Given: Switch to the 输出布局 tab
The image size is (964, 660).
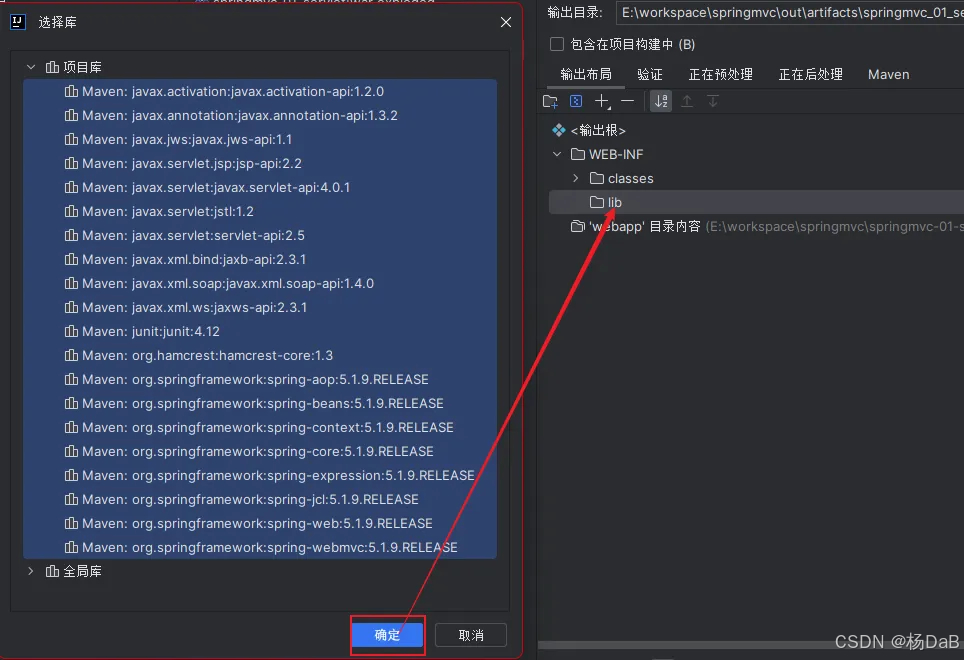Looking at the screenshot, I should (x=586, y=74).
